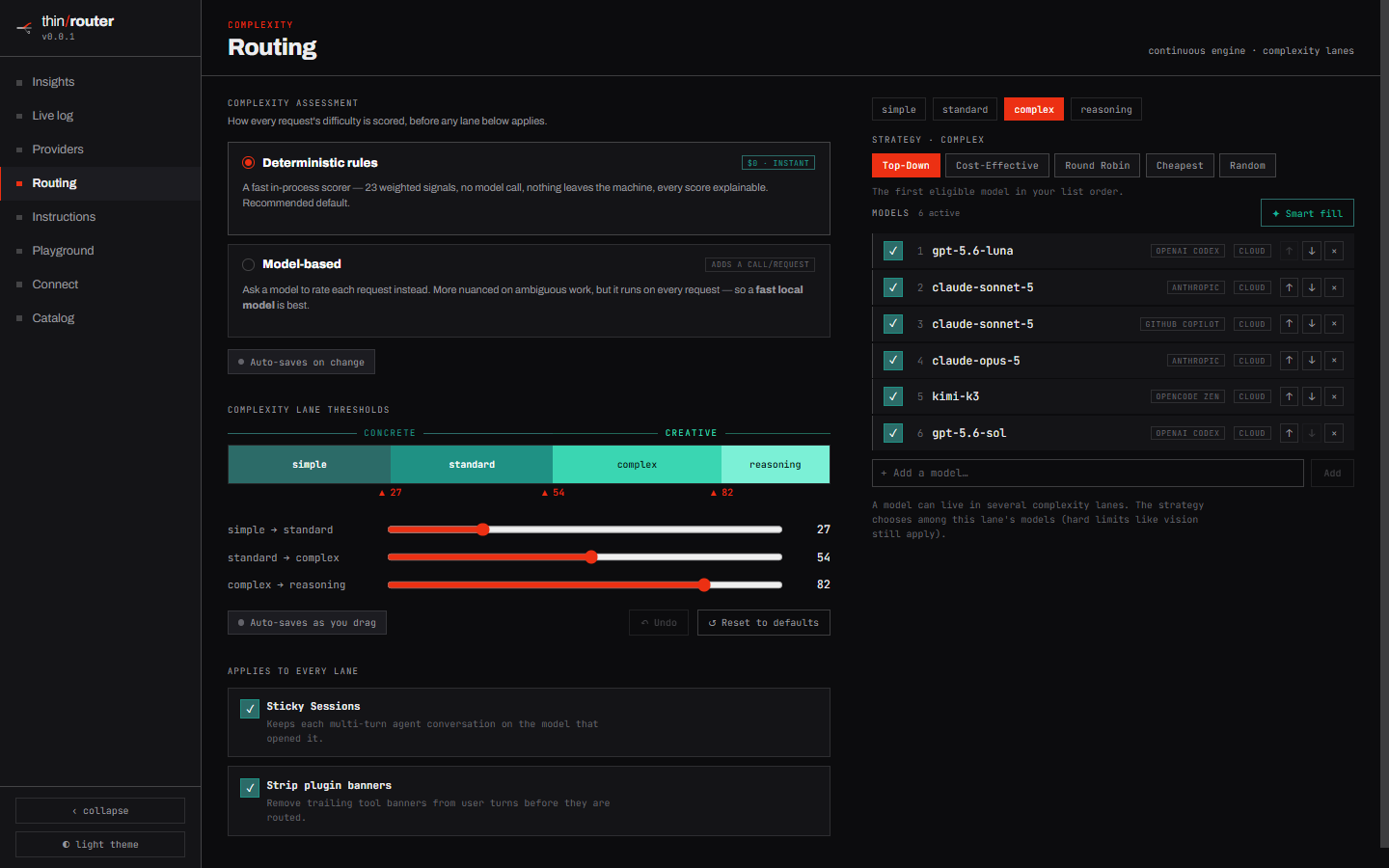
Task: Open Catalog page
Action: [100, 318]
